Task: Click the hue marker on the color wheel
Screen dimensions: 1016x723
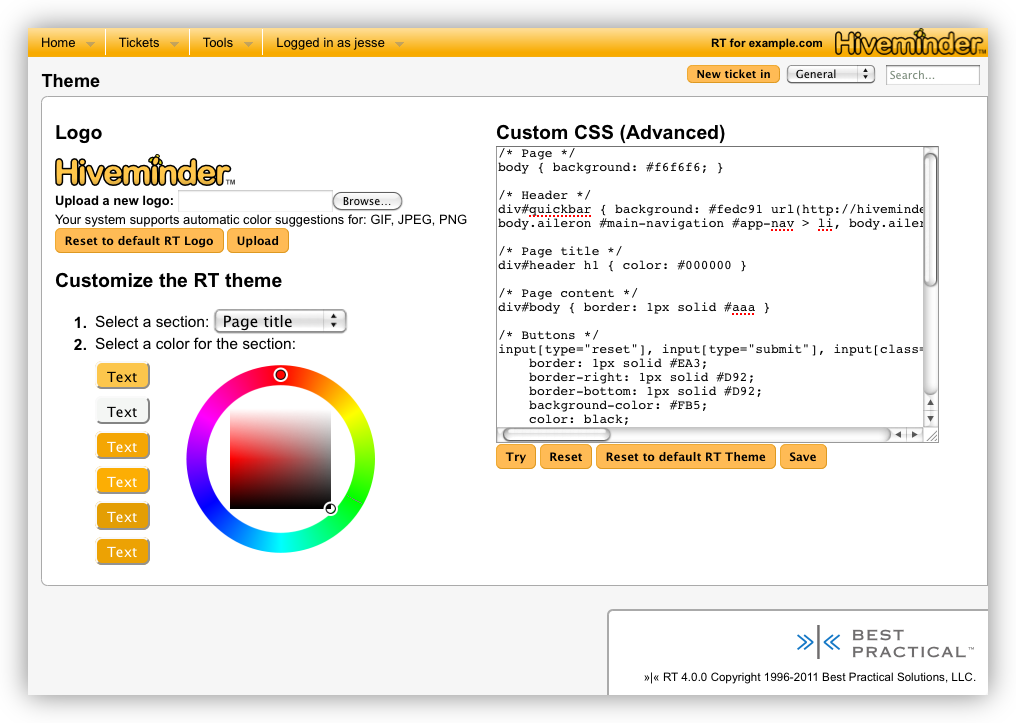Action: point(281,375)
